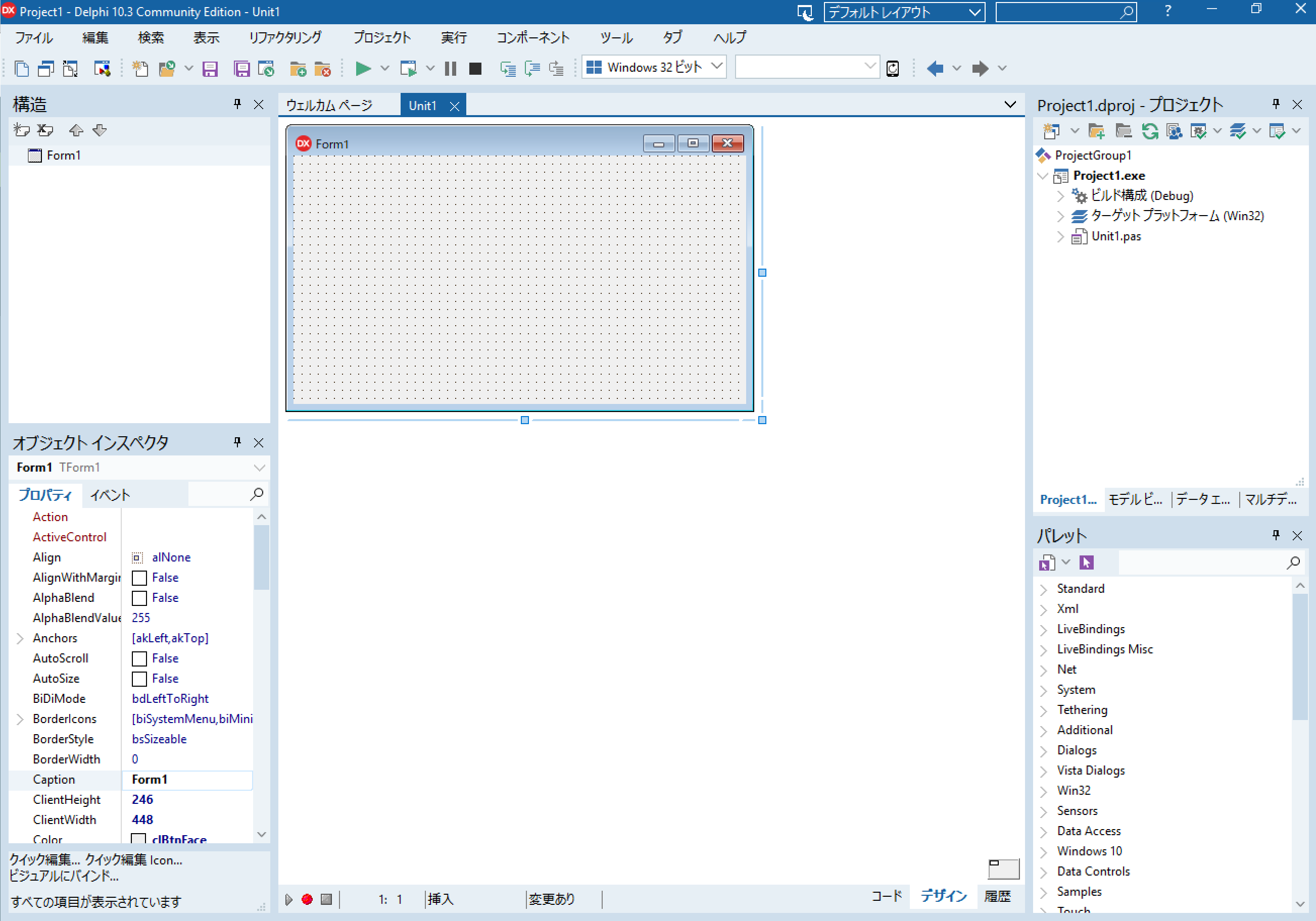Click the green Run button in toolbar

pos(363,69)
